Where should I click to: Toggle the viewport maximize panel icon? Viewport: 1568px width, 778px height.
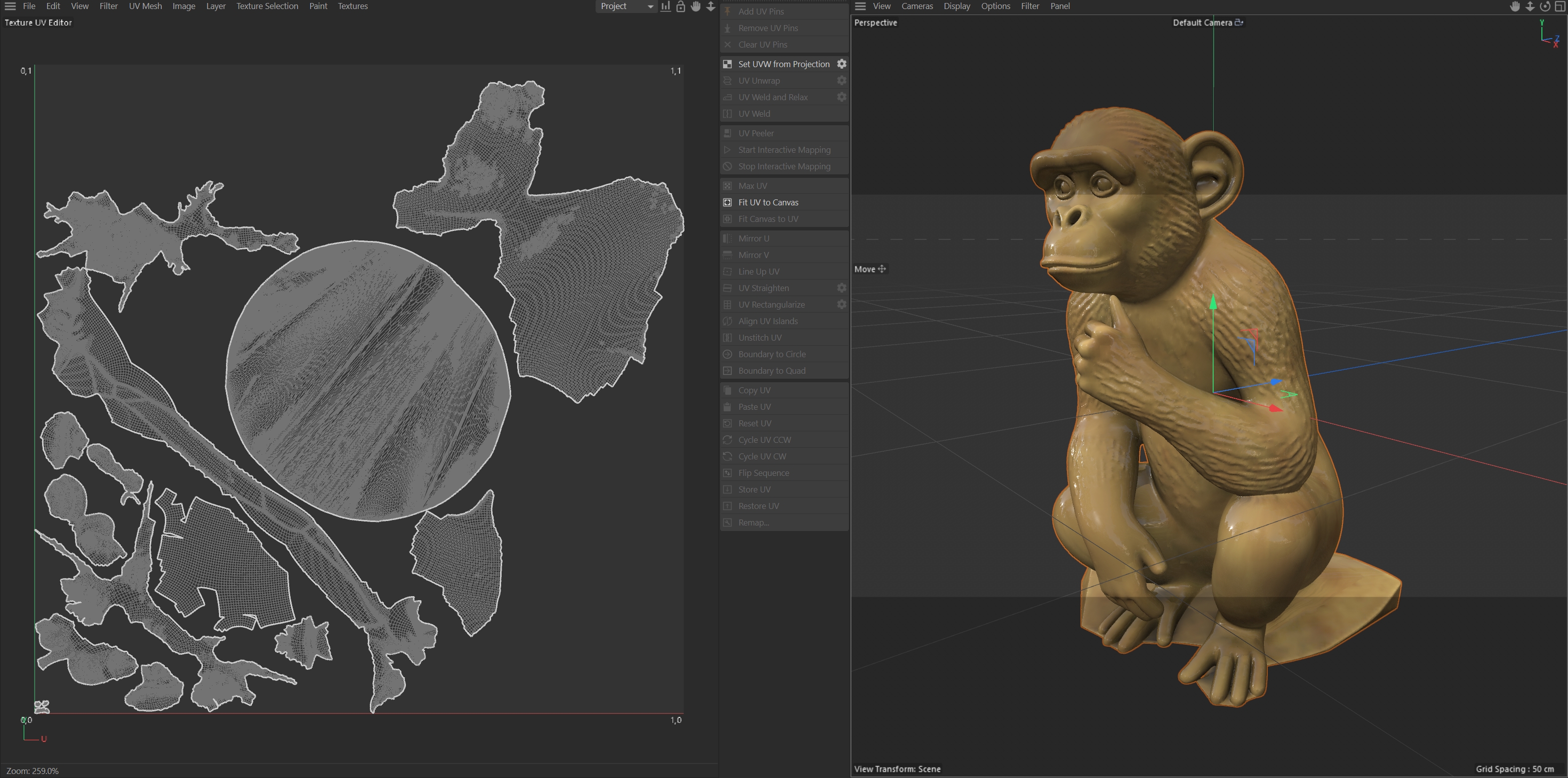tap(1559, 6)
